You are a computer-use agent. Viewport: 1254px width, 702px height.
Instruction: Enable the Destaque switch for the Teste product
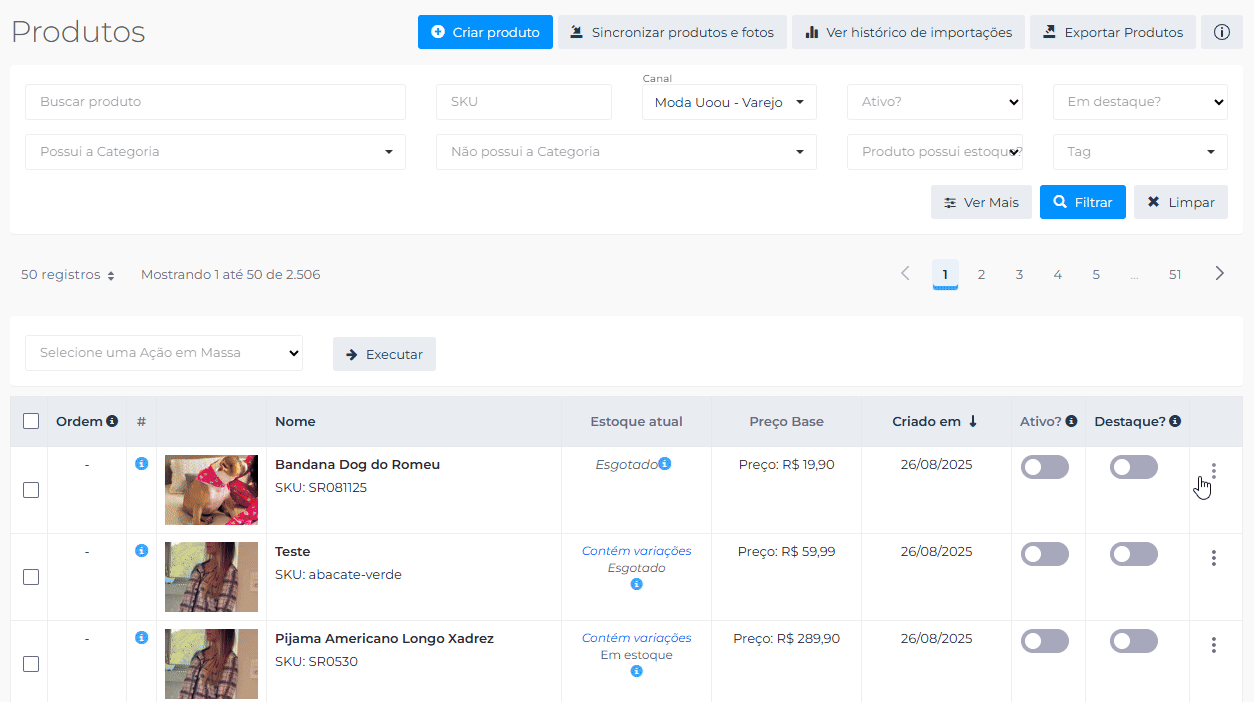point(1133,554)
